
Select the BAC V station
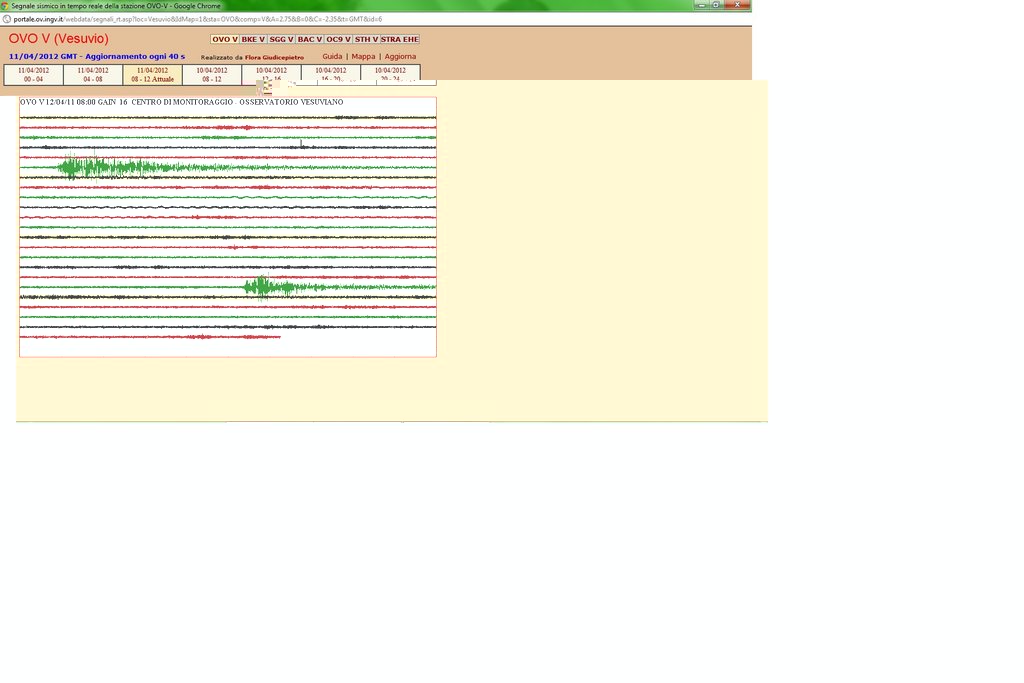click(310, 39)
